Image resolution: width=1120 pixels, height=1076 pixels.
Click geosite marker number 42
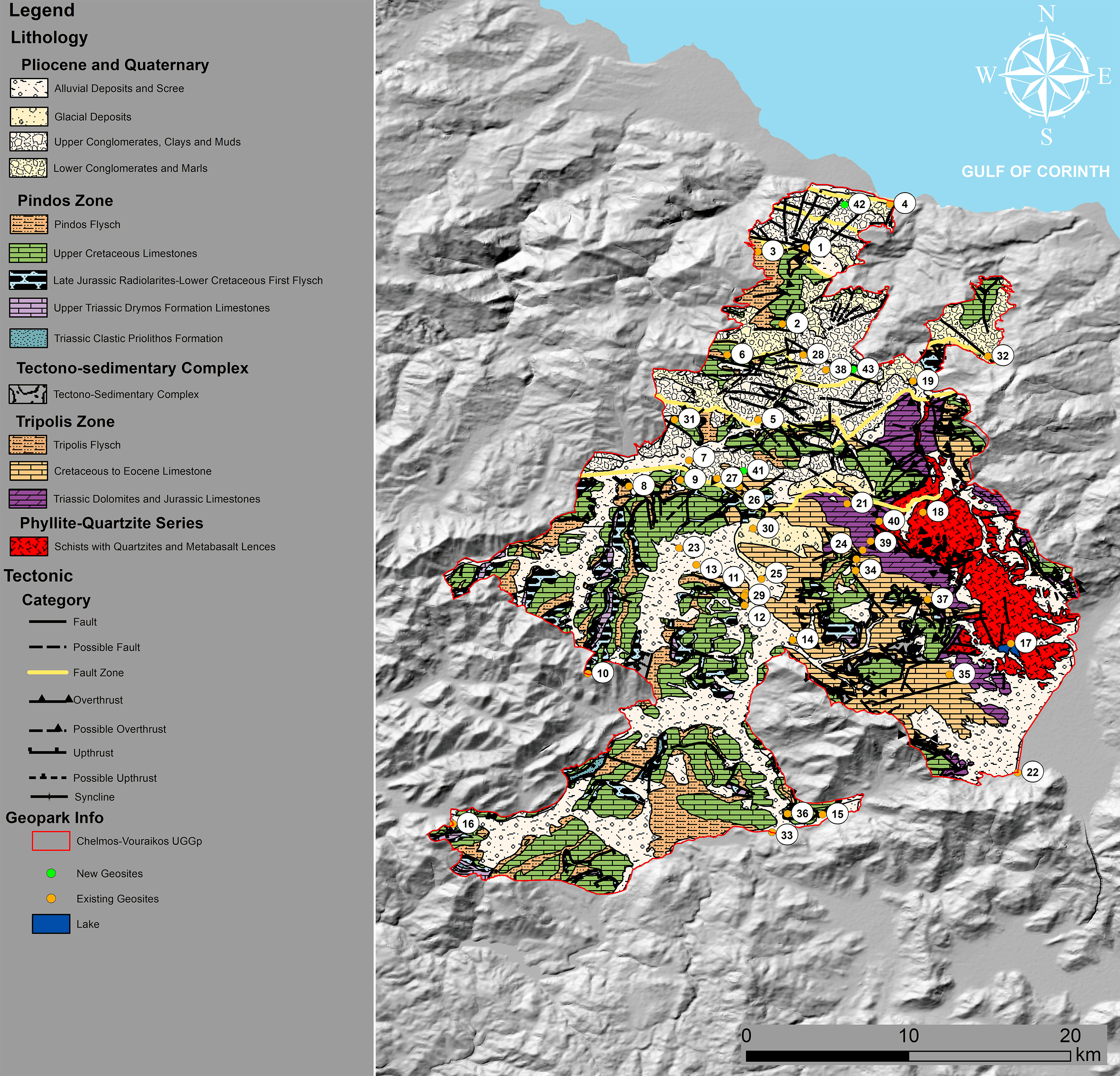click(859, 204)
